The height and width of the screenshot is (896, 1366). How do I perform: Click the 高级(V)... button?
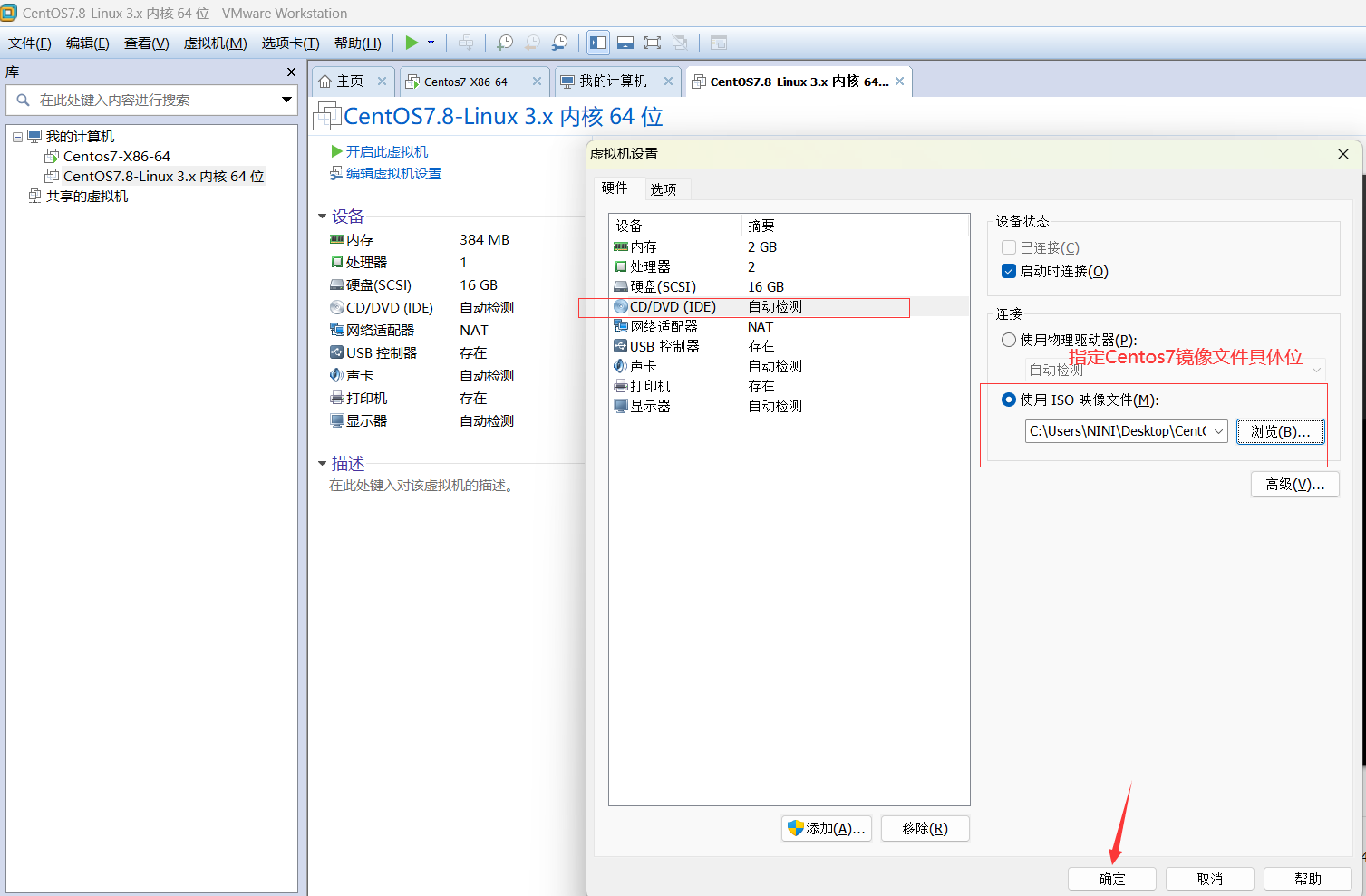[1295, 485]
